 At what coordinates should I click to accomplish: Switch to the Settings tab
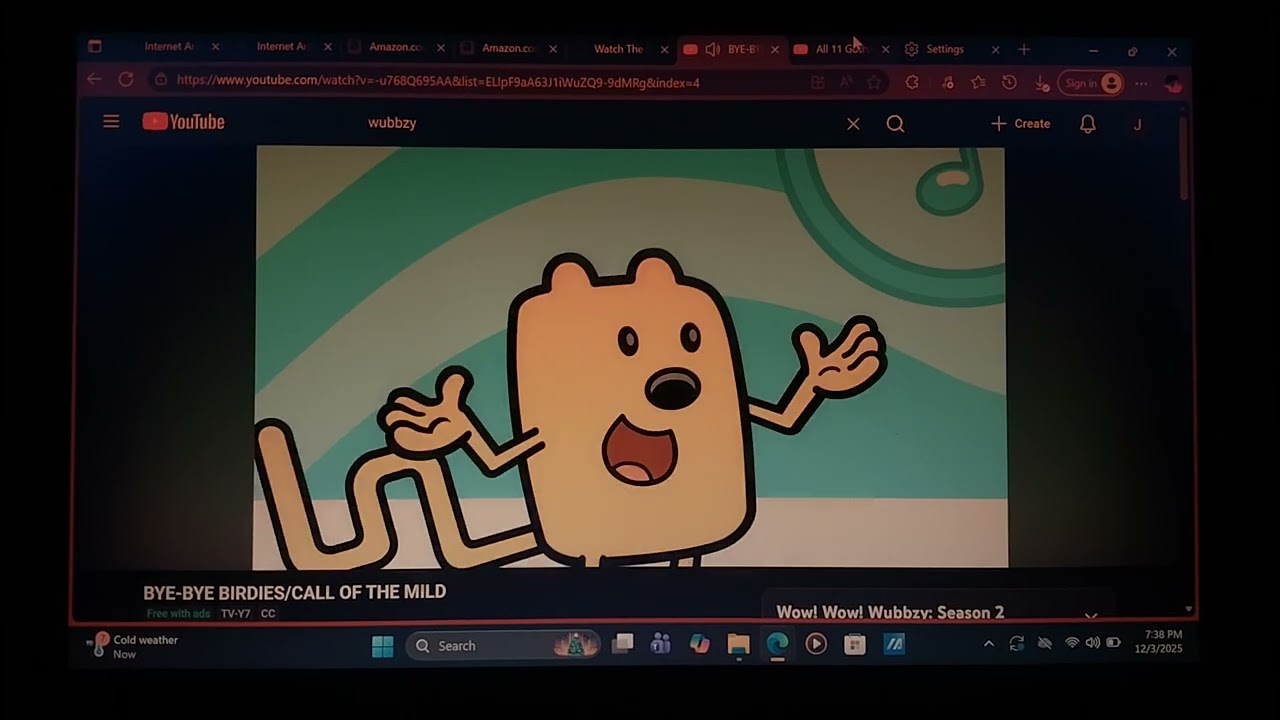pyautogui.click(x=945, y=49)
